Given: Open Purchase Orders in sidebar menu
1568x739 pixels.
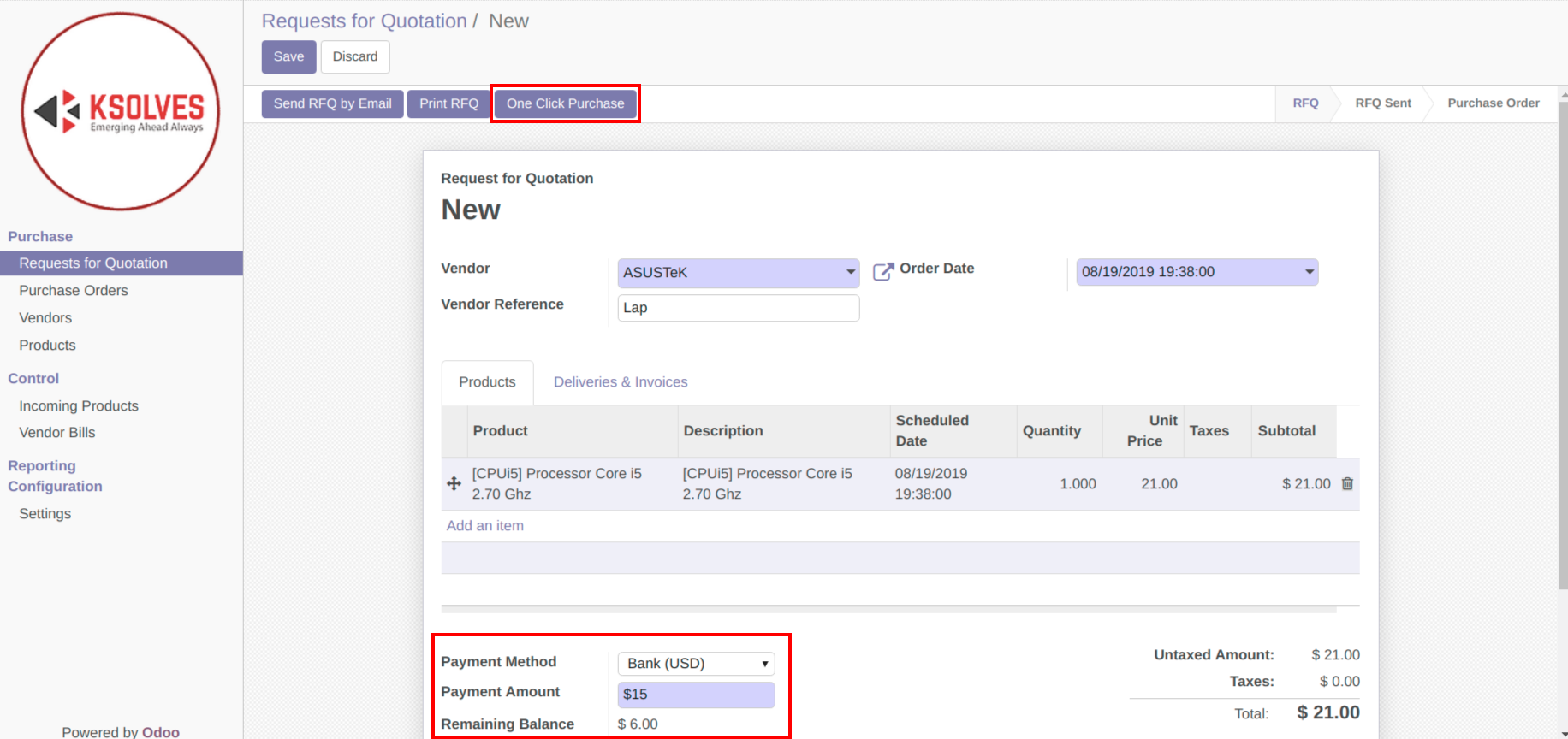Looking at the screenshot, I should click(x=74, y=291).
